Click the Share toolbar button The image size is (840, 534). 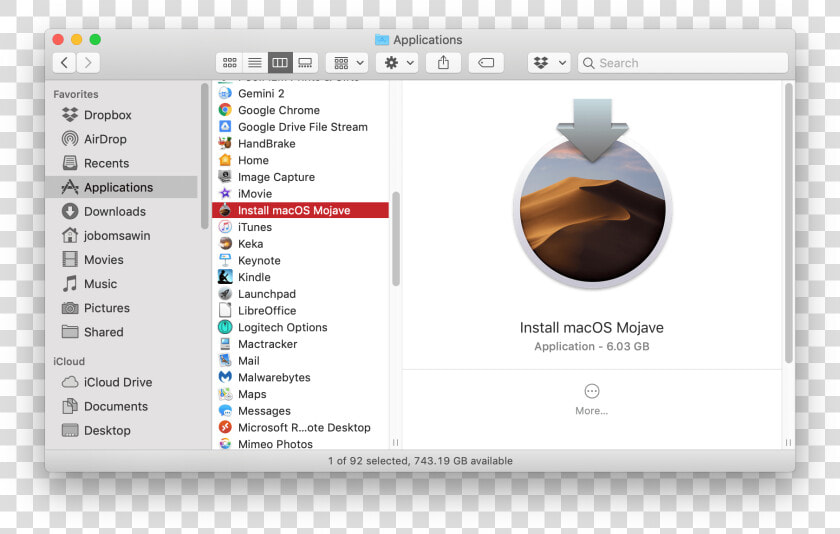(x=443, y=63)
